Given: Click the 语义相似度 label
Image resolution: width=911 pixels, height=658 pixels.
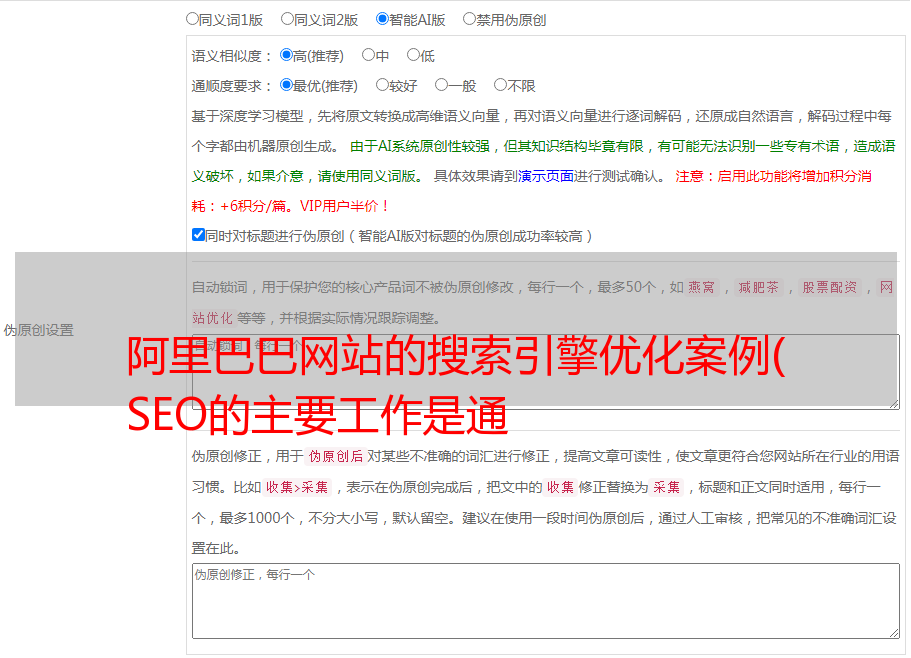Looking at the screenshot, I should pos(232,56).
